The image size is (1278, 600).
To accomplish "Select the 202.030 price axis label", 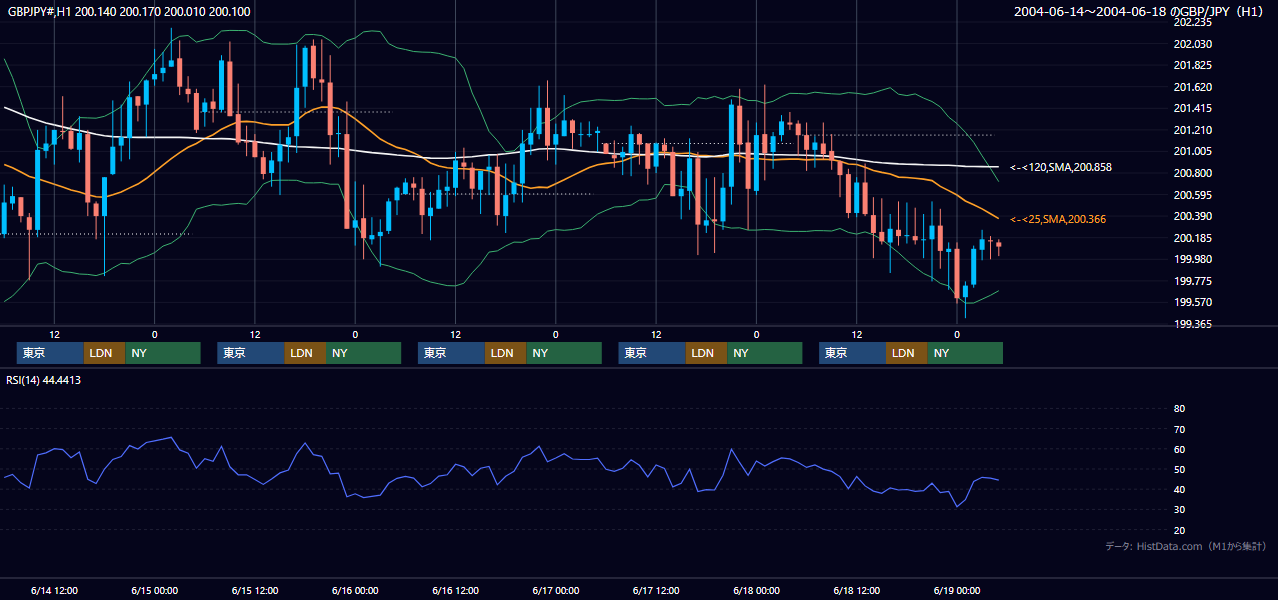I will (1192, 44).
